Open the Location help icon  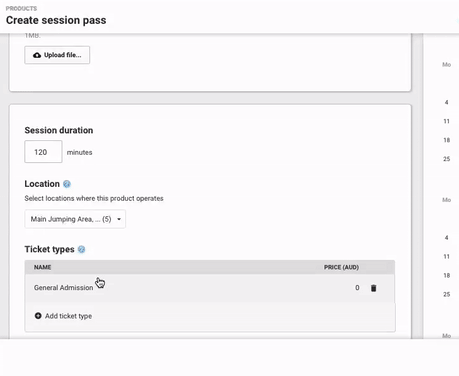coord(67,184)
